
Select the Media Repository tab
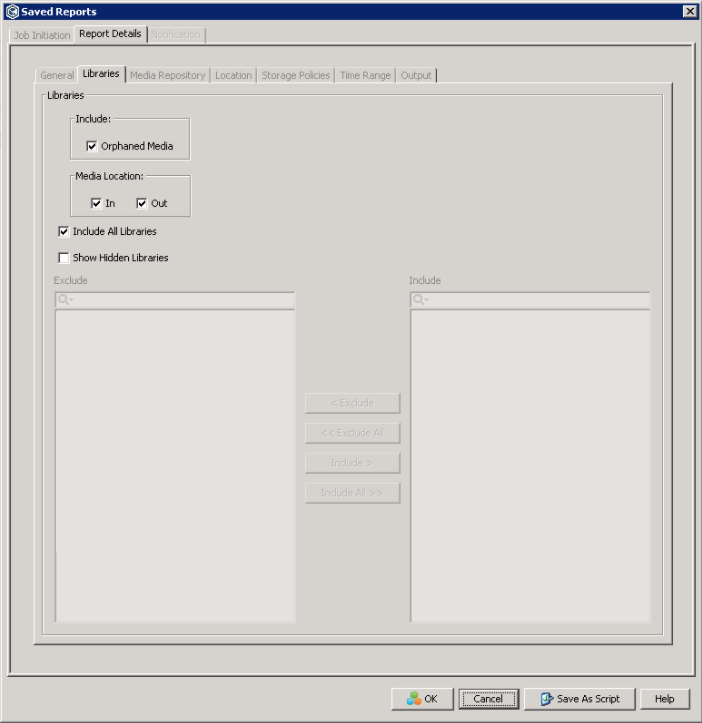[168, 75]
